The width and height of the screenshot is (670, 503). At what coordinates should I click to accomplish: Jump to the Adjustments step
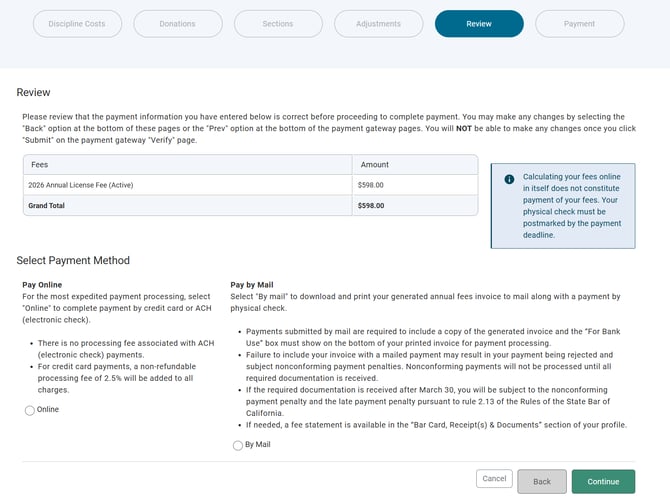click(x=379, y=24)
